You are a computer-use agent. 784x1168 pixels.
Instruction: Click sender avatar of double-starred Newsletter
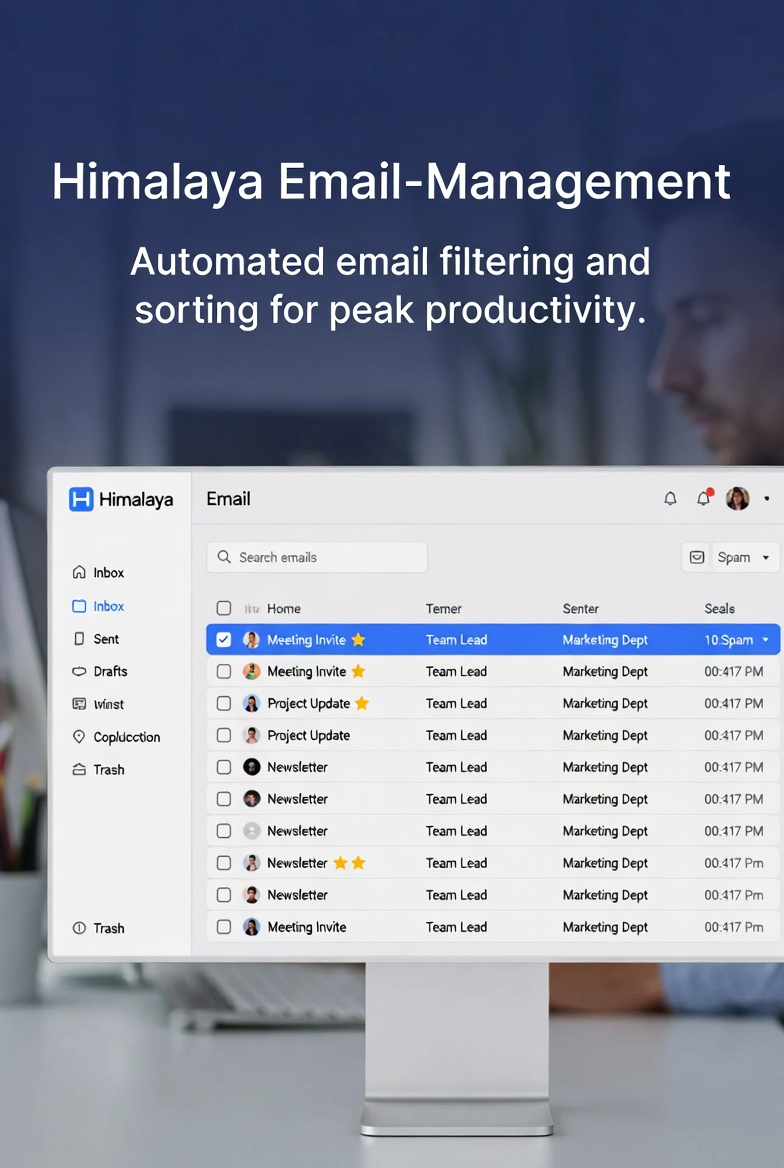[252, 863]
